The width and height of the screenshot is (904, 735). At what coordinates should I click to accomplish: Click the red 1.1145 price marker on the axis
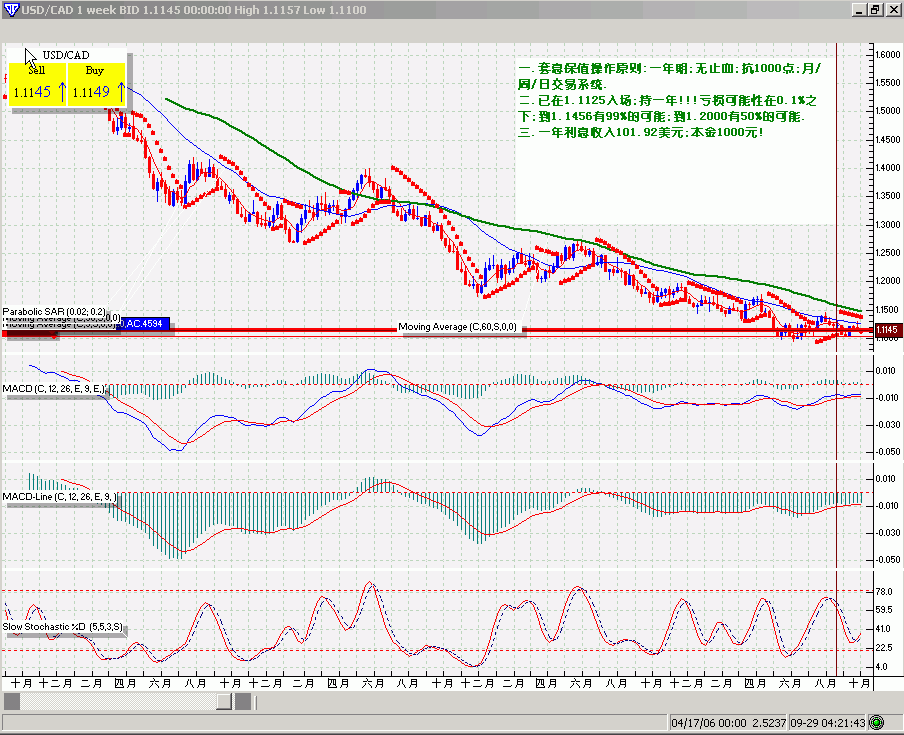coord(887,330)
